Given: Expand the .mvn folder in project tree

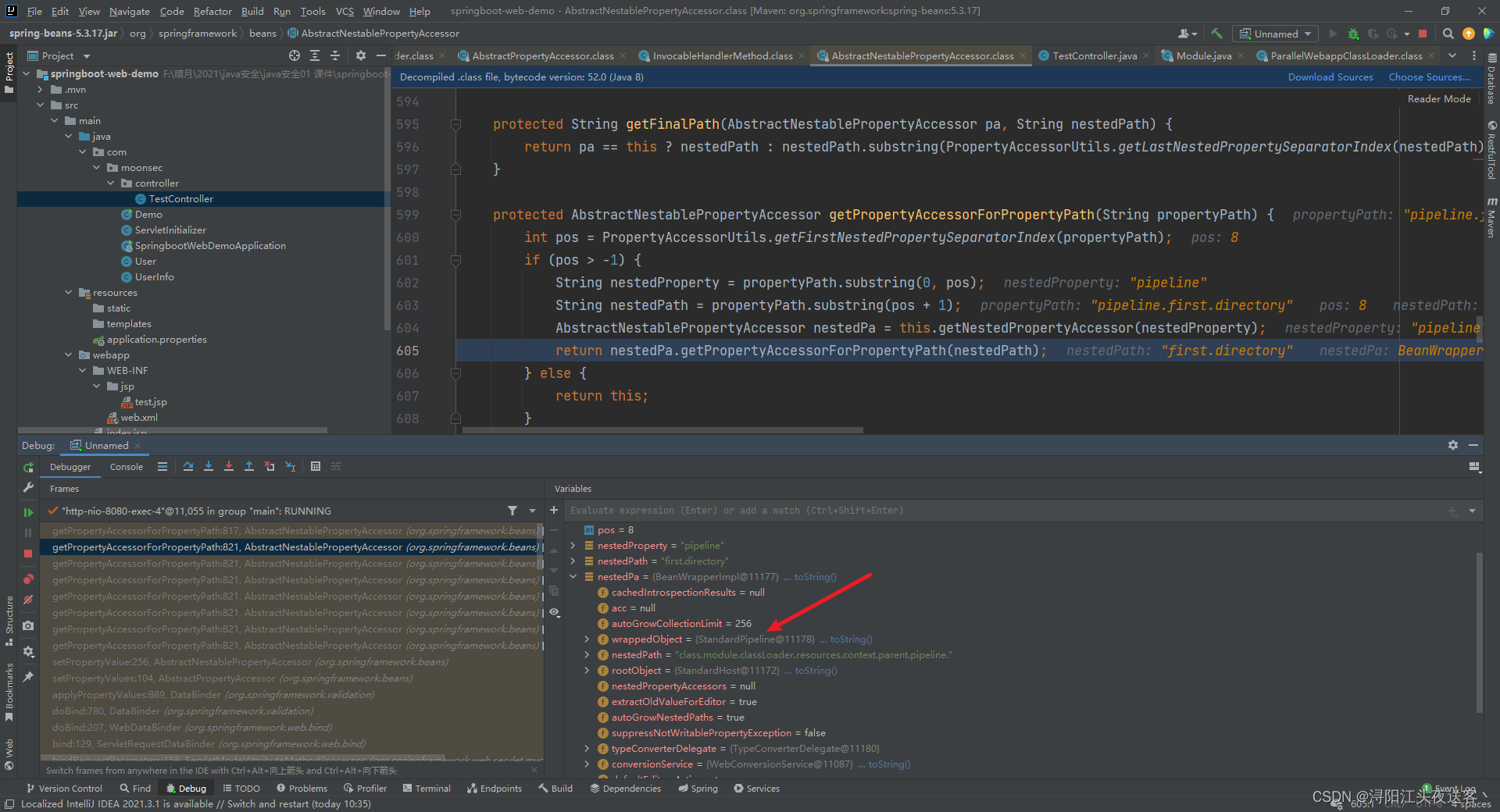Looking at the screenshot, I should [x=40, y=90].
